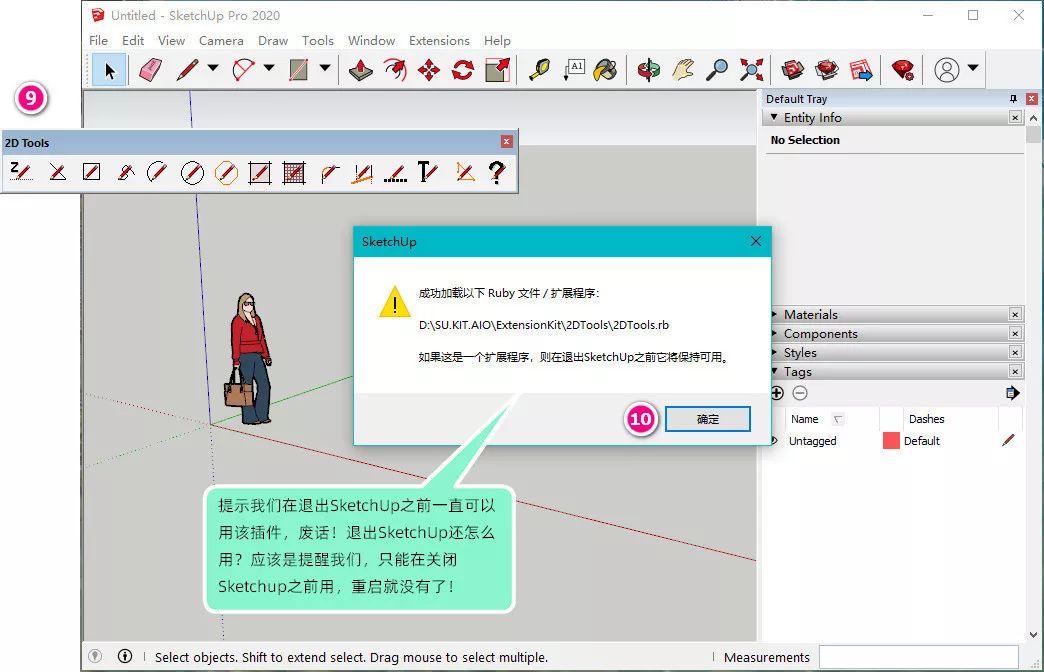Select the Scale tool

point(497,70)
